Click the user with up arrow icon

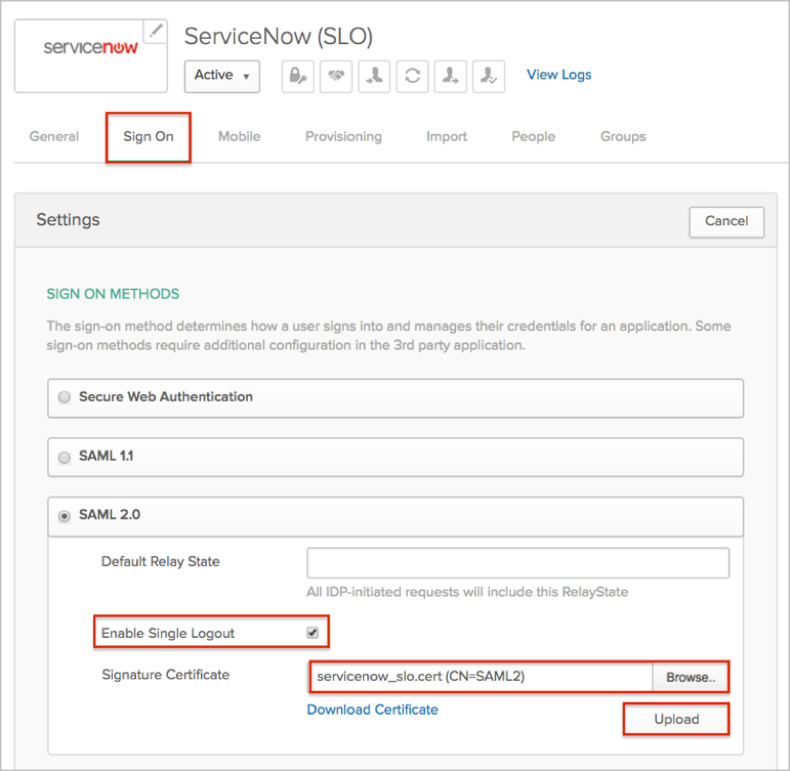coord(374,76)
